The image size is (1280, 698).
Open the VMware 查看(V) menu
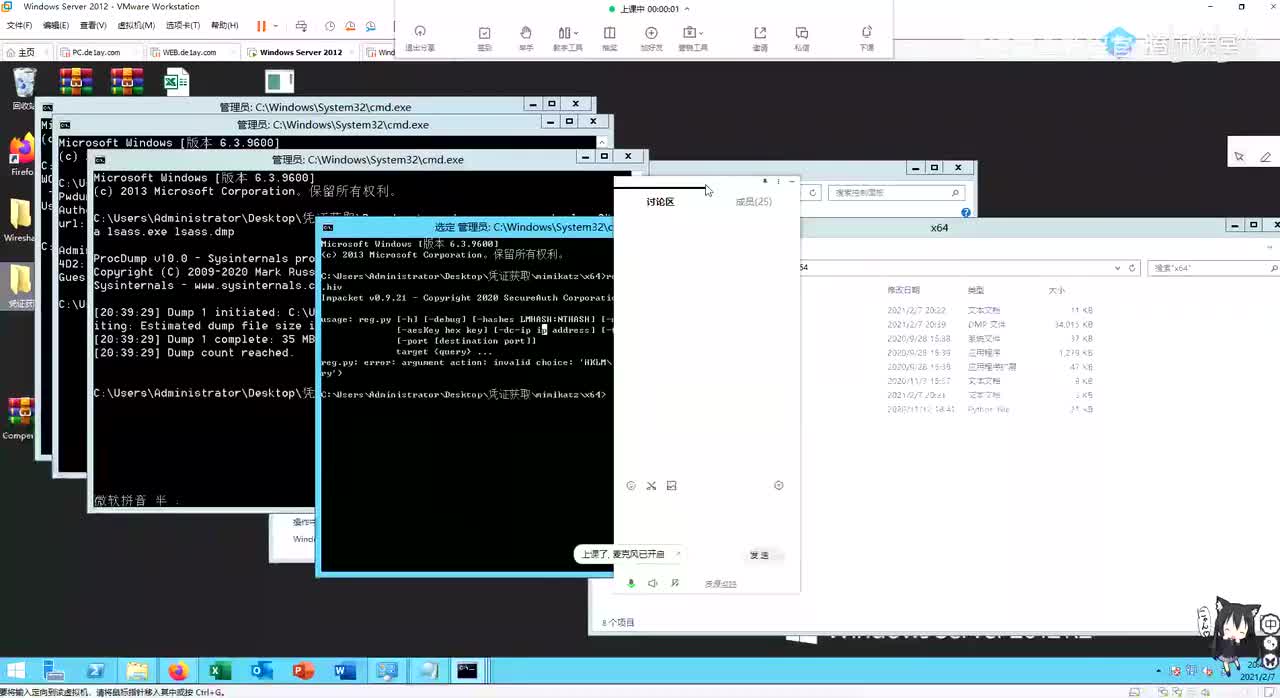[x=93, y=25]
